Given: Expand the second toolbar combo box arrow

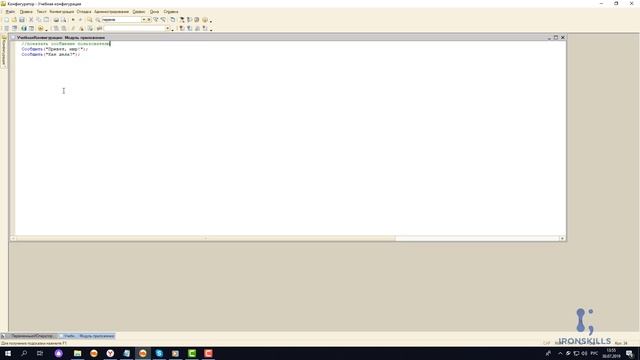Looking at the screenshot, I should (167, 28).
